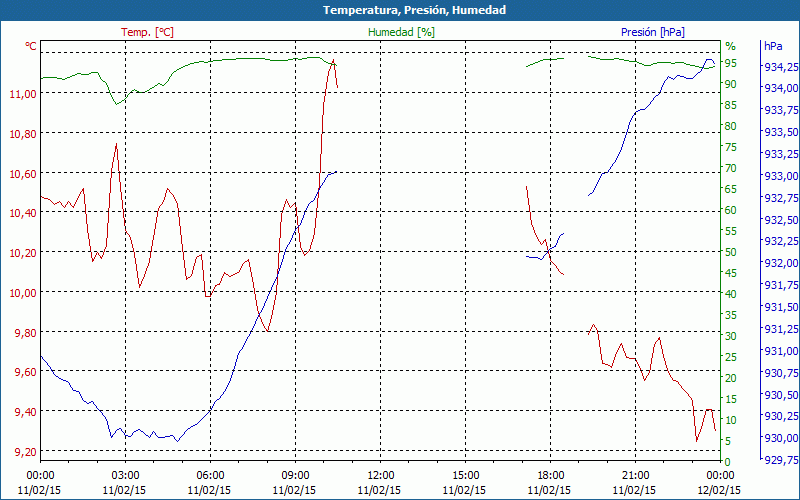Click humidity axis value 25
This screenshot has height=500, width=800.
click(731, 357)
